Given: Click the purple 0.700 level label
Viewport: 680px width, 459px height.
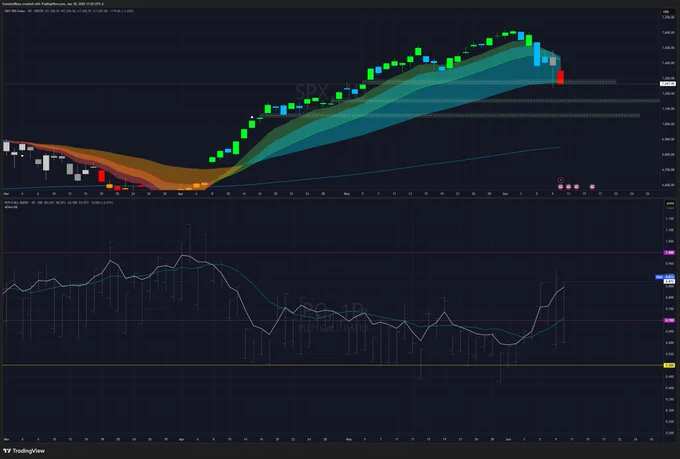Looking at the screenshot, I should point(670,320).
